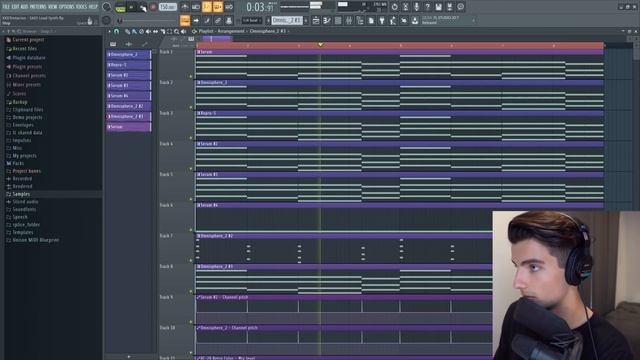This screenshot has width=640, height=360.
Task: Click the magnet snap icon in playlist toolbar
Action: [116, 31]
